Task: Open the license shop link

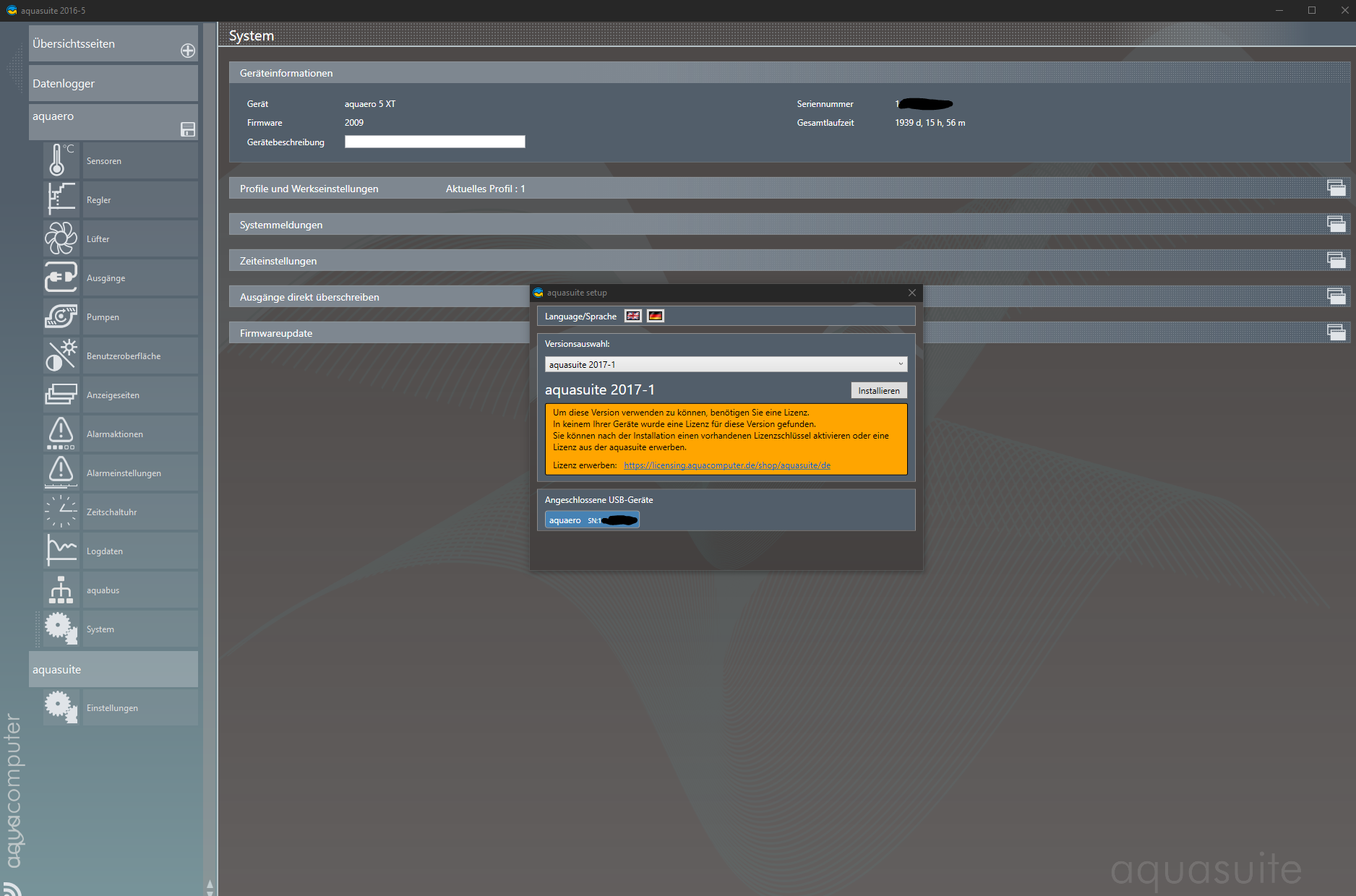Action: (x=727, y=465)
